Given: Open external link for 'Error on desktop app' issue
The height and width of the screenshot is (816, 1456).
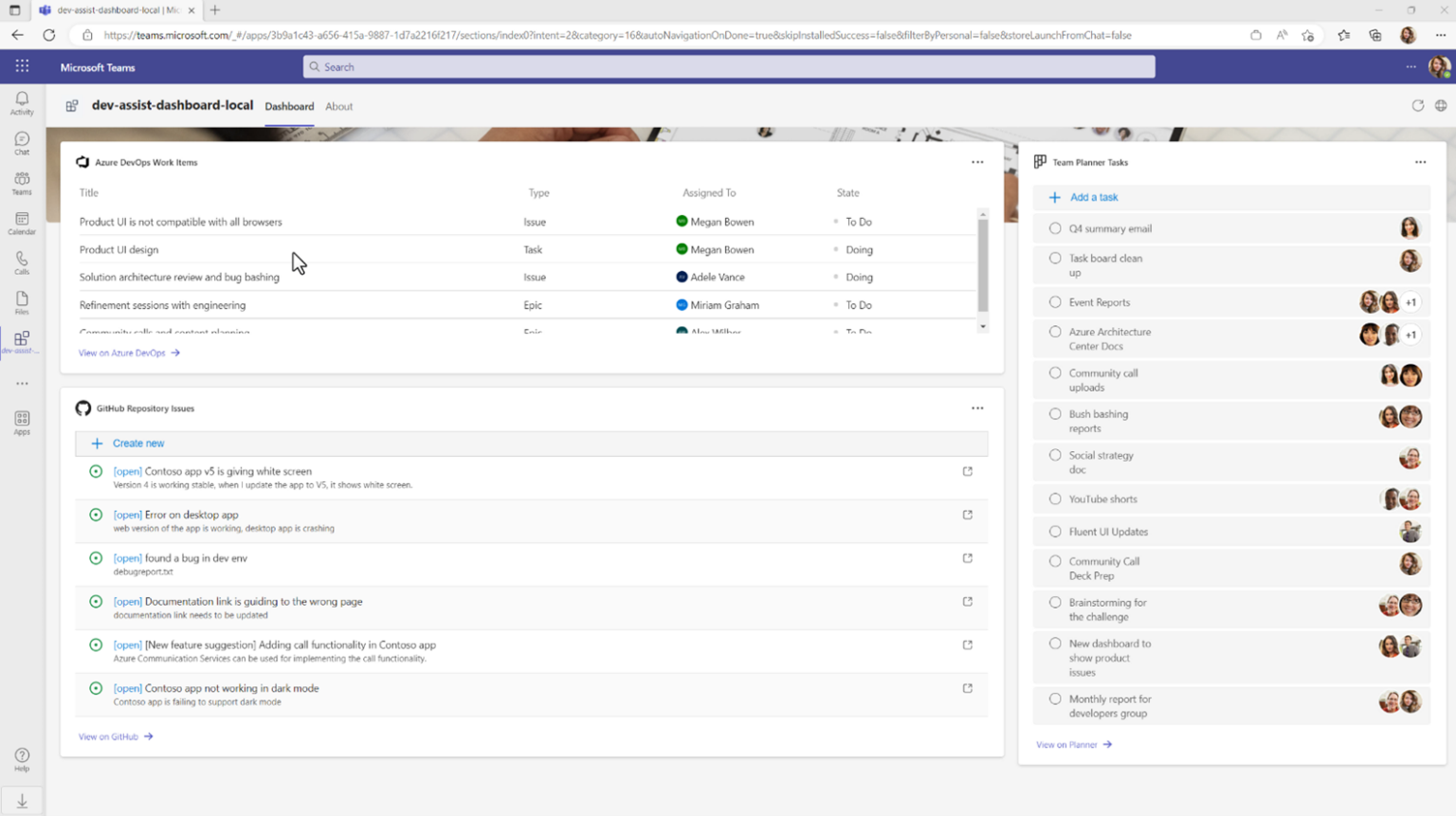Looking at the screenshot, I should 967,515.
